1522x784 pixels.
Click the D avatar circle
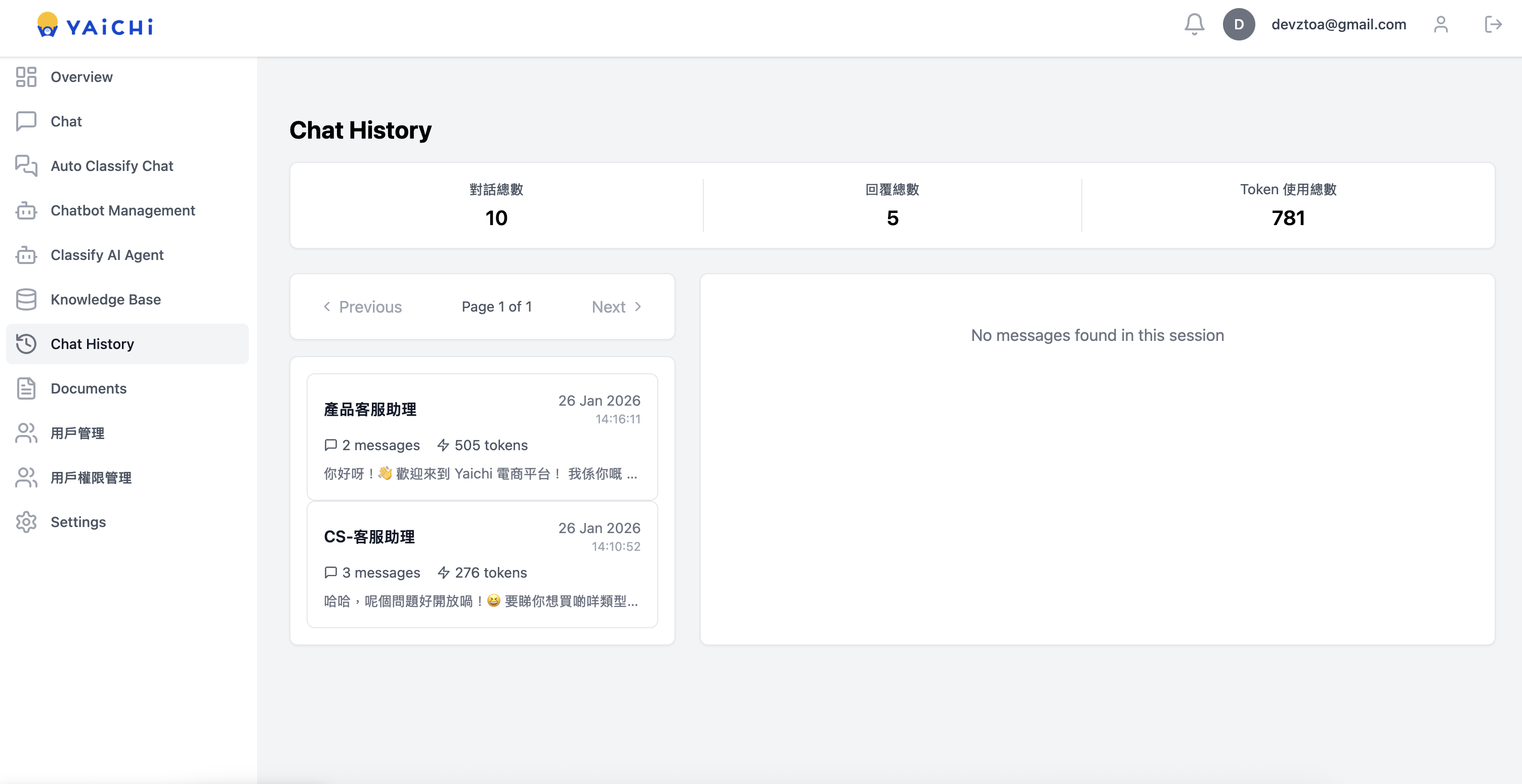pyautogui.click(x=1239, y=24)
